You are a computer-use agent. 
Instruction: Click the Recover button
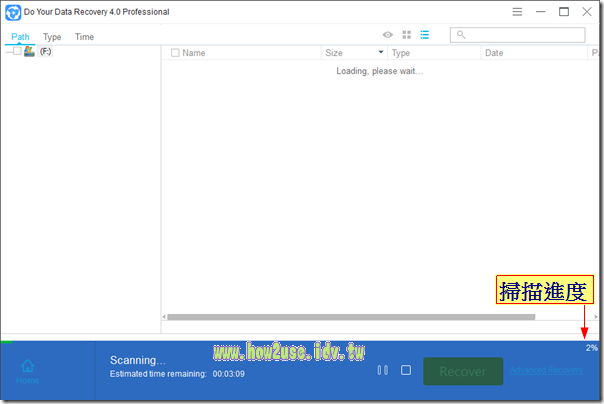tap(463, 371)
